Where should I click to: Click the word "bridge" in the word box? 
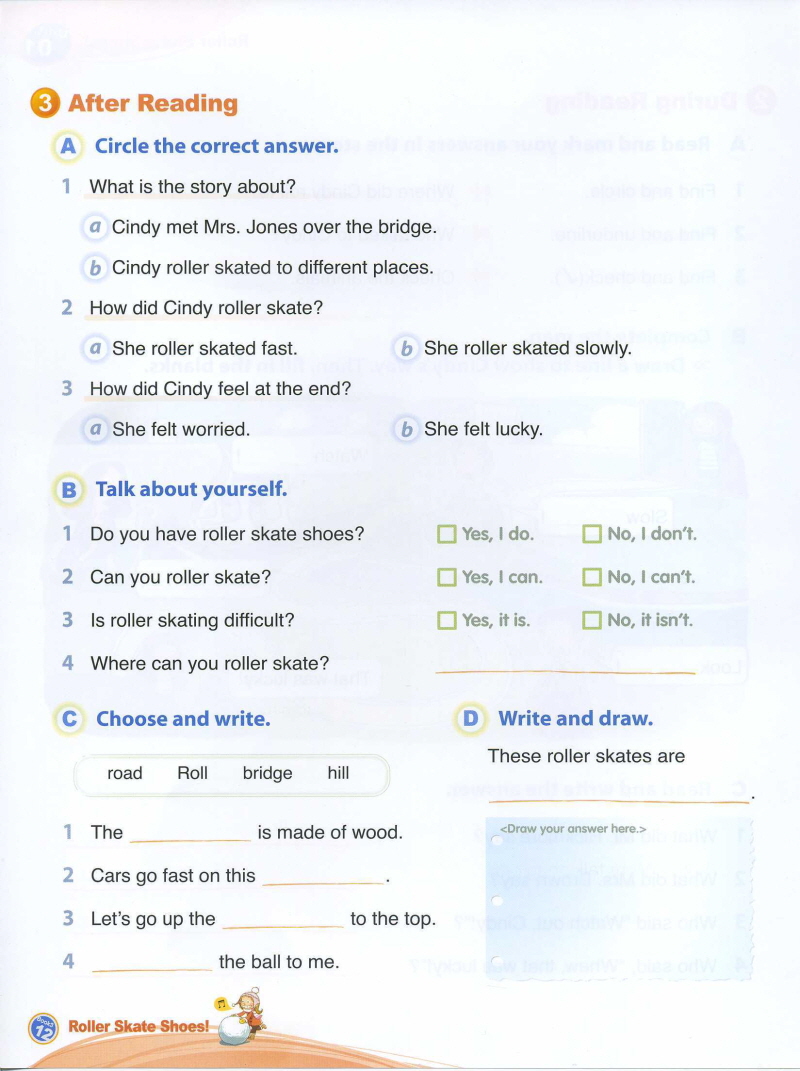pyautogui.click(x=267, y=774)
